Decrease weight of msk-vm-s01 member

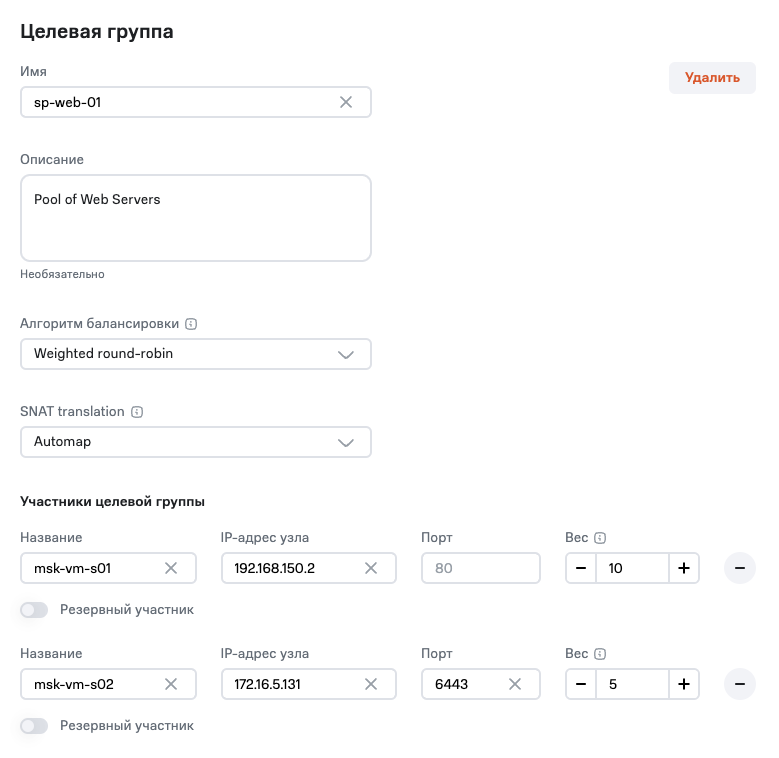coord(581,568)
